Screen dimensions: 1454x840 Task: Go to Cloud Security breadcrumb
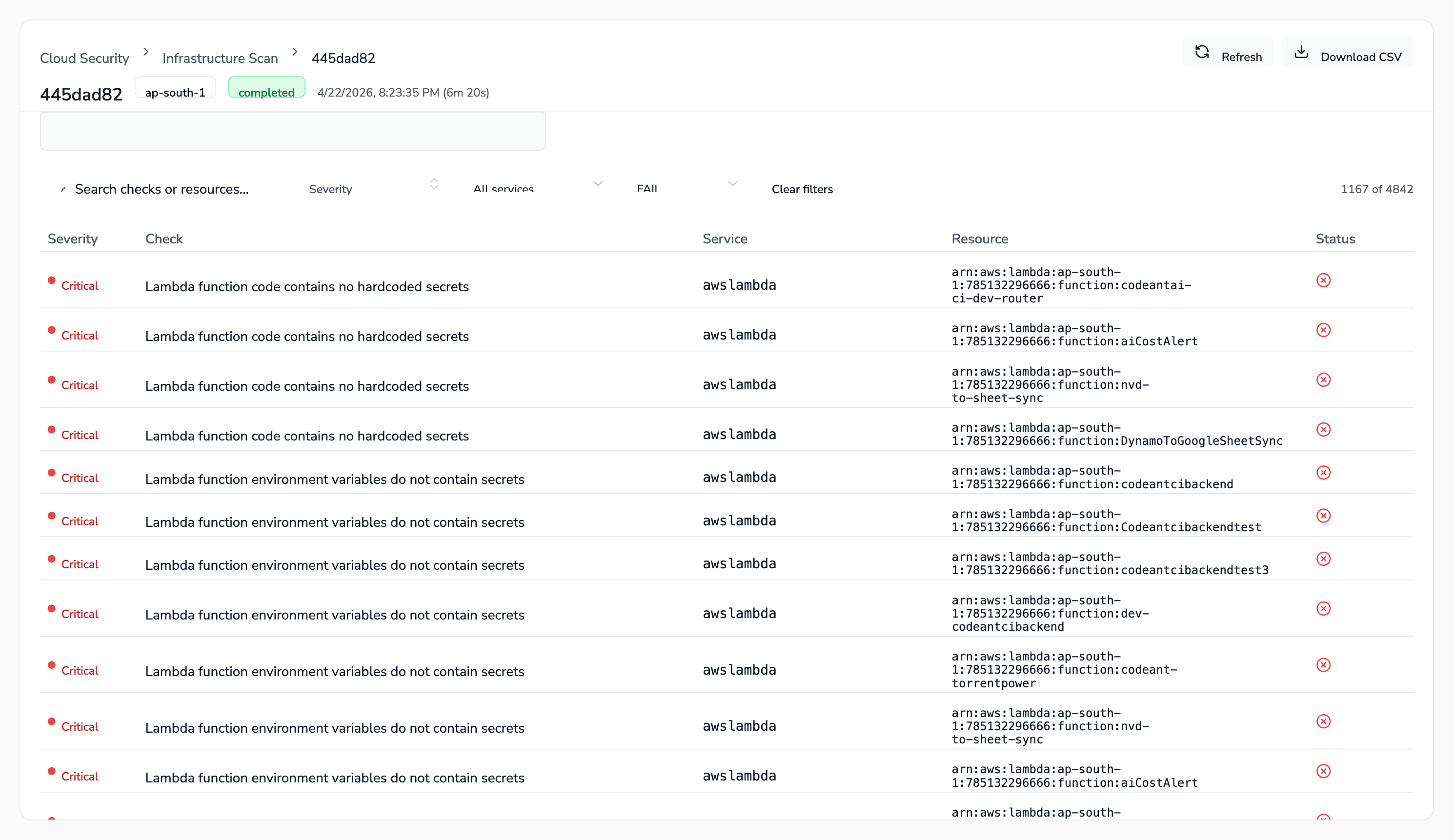(x=84, y=58)
